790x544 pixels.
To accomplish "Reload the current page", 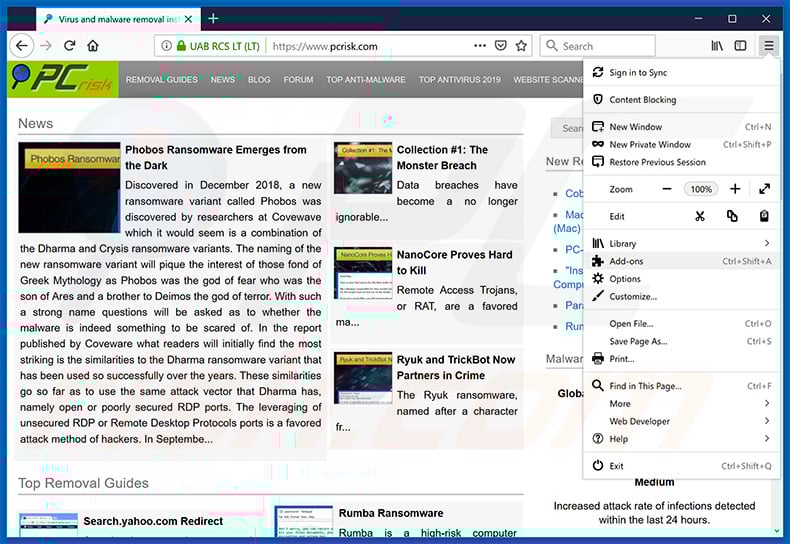I will point(70,46).
